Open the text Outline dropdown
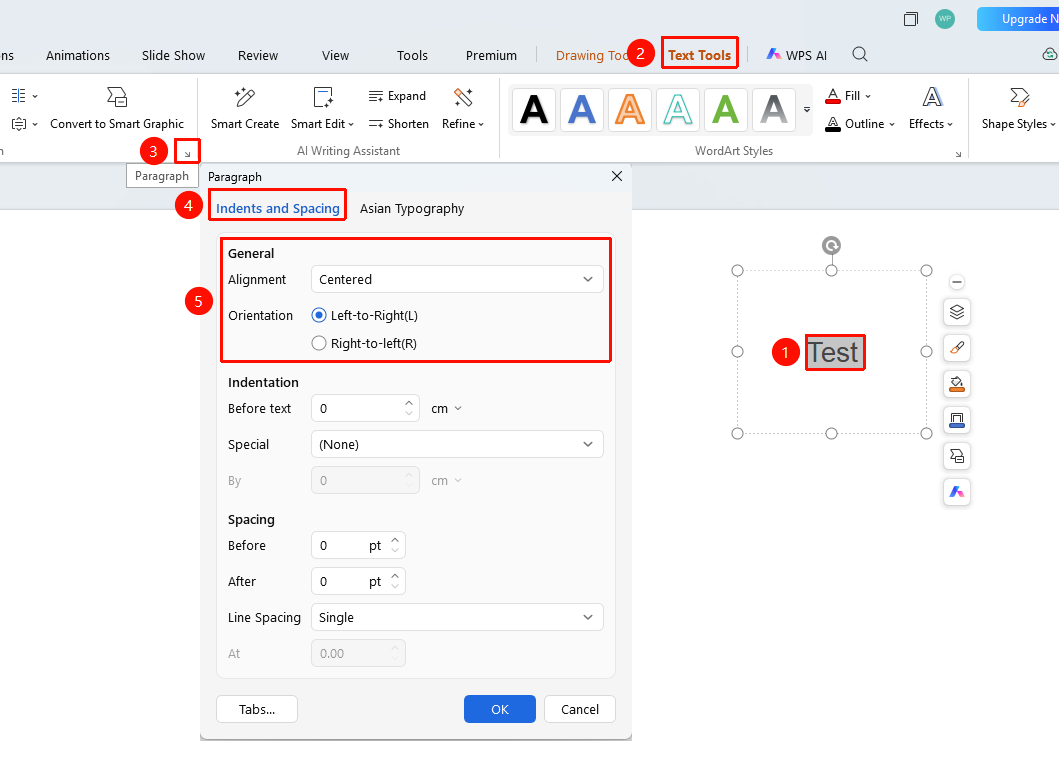 (860, 124)
